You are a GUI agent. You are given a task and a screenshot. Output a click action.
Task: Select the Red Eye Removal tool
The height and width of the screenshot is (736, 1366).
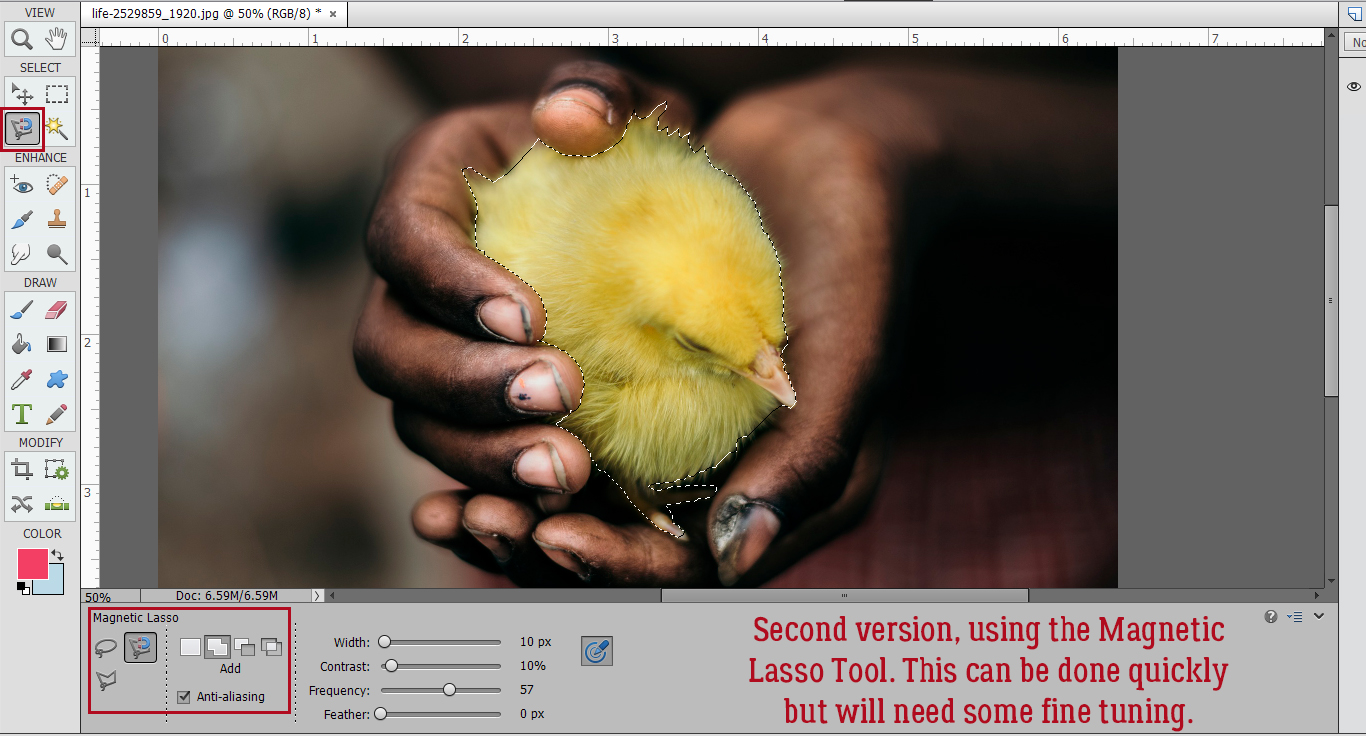click(22, 185)
